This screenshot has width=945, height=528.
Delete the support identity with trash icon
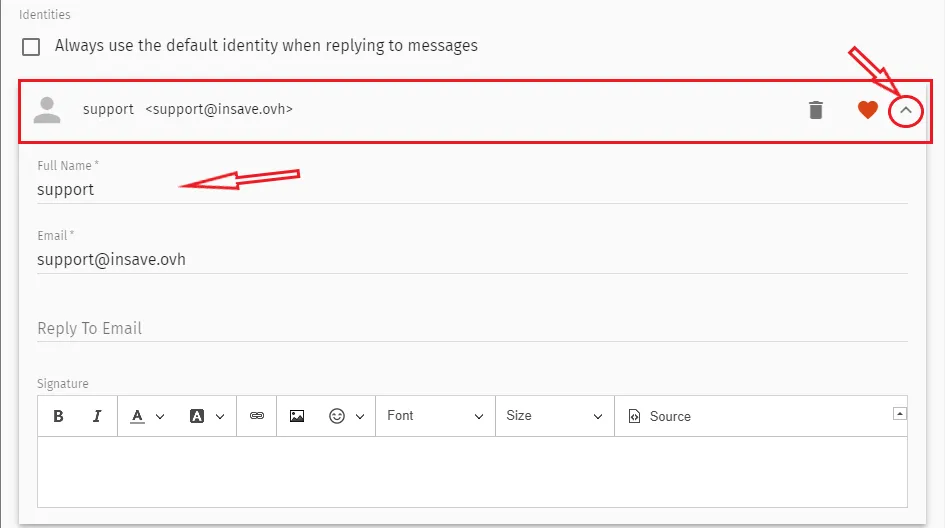point(815,110)
